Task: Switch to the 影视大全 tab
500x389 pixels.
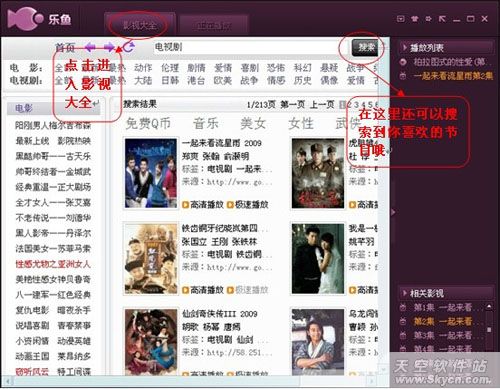Action: tap(140, 25)
